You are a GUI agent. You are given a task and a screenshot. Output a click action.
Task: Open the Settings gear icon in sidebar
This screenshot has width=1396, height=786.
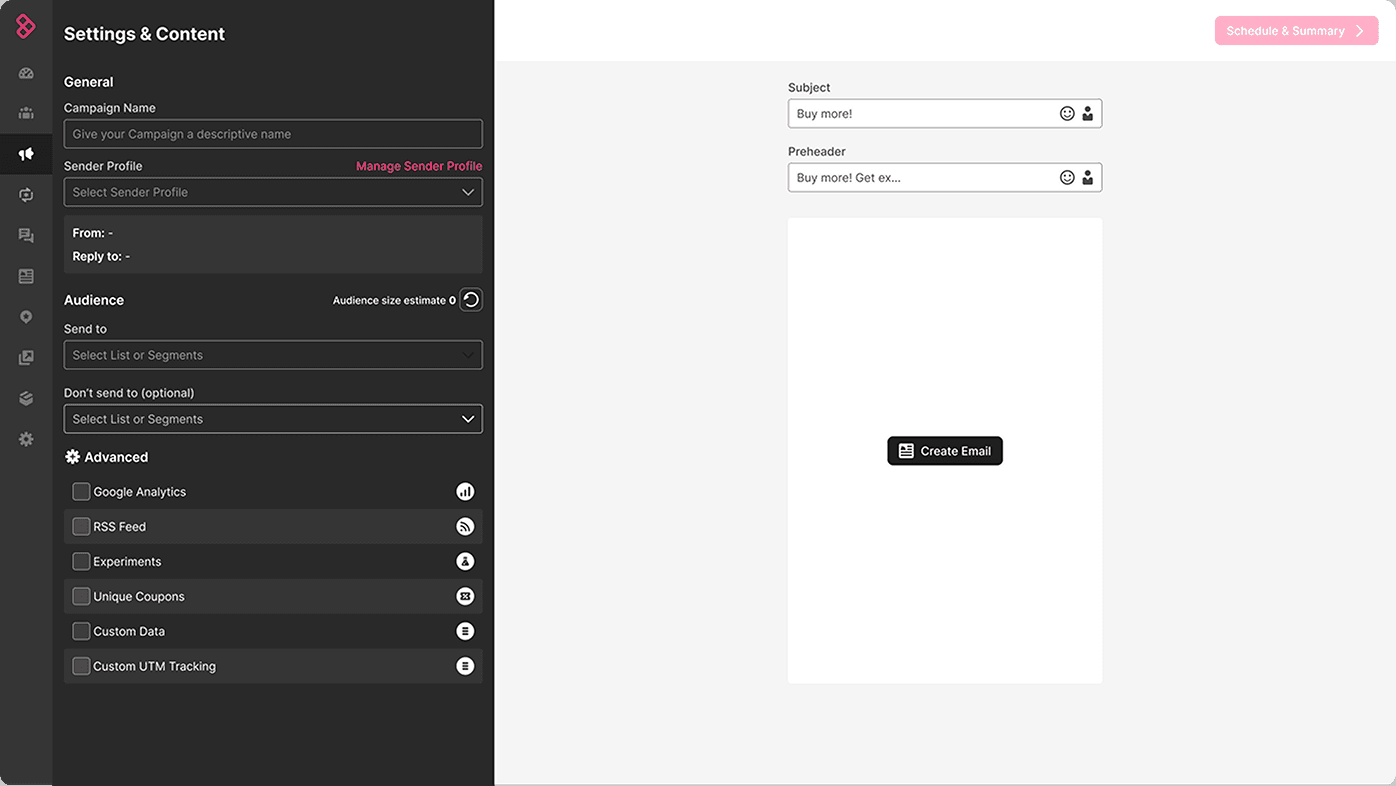tap(26, 439)
